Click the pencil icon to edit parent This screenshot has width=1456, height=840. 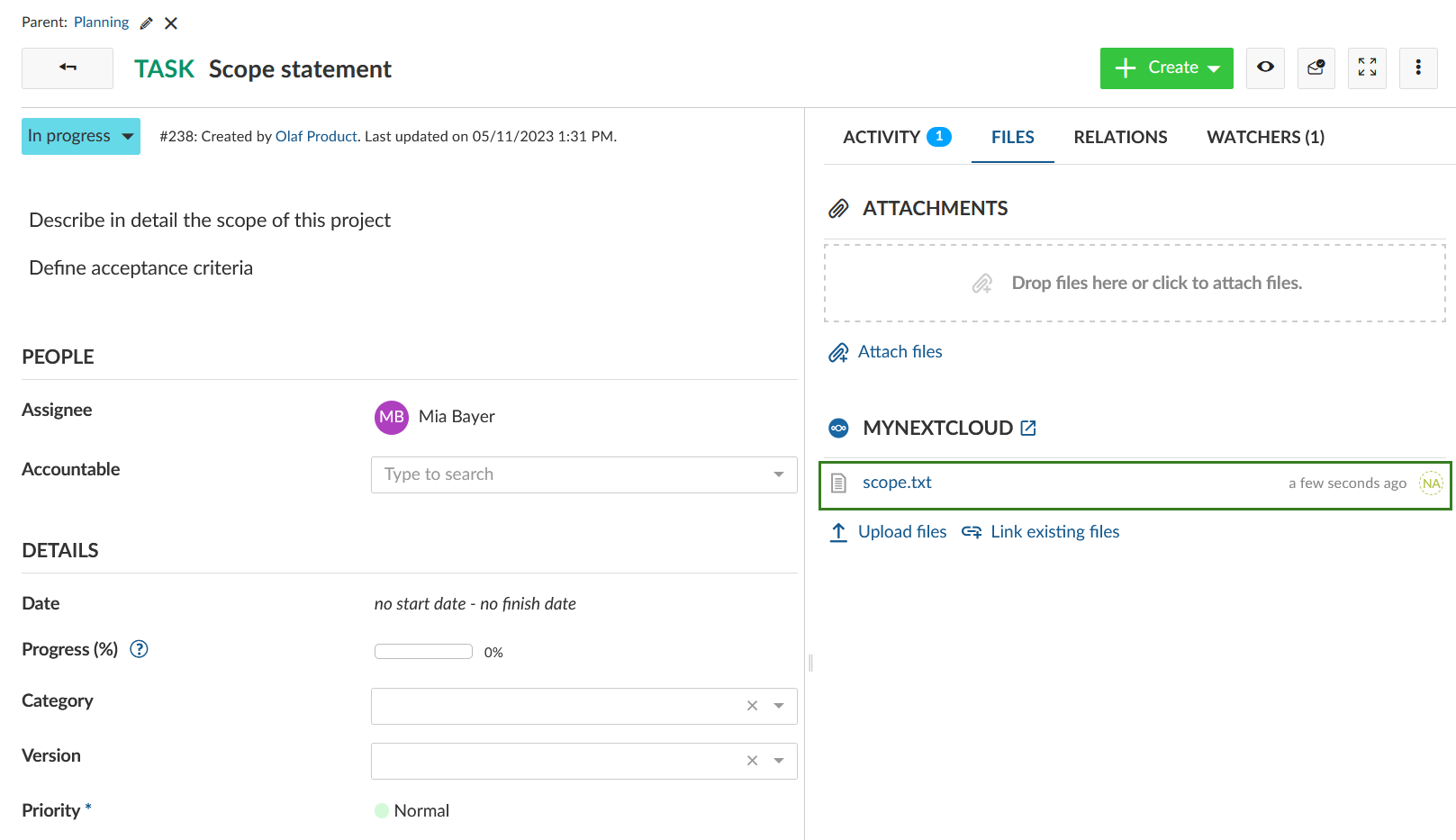click(x=146, y=23)
